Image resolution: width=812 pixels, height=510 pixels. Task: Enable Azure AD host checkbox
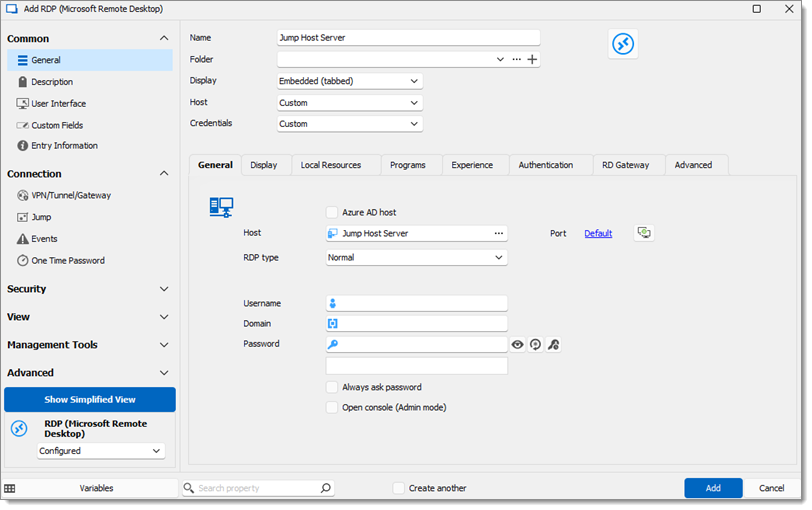331,212
